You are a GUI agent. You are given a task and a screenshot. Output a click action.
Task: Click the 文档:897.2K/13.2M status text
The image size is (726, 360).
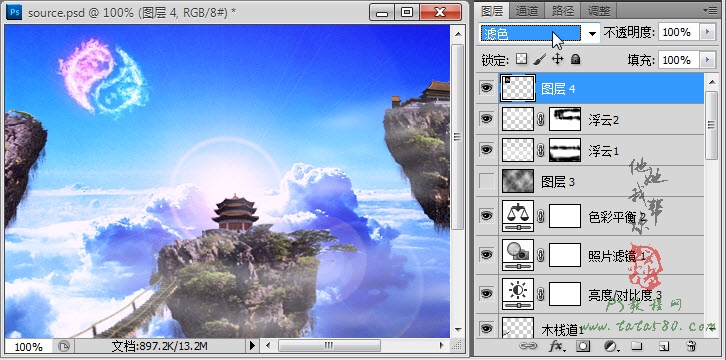point(159,345)
